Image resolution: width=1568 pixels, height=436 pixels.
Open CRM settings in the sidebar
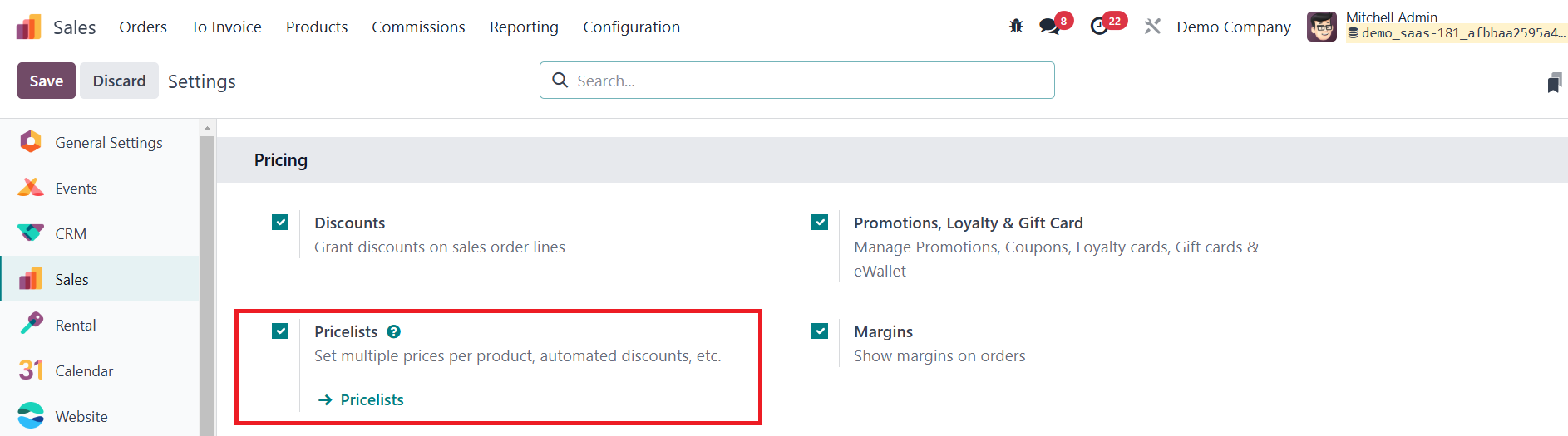pyautogui.click(x=71, y=234)
